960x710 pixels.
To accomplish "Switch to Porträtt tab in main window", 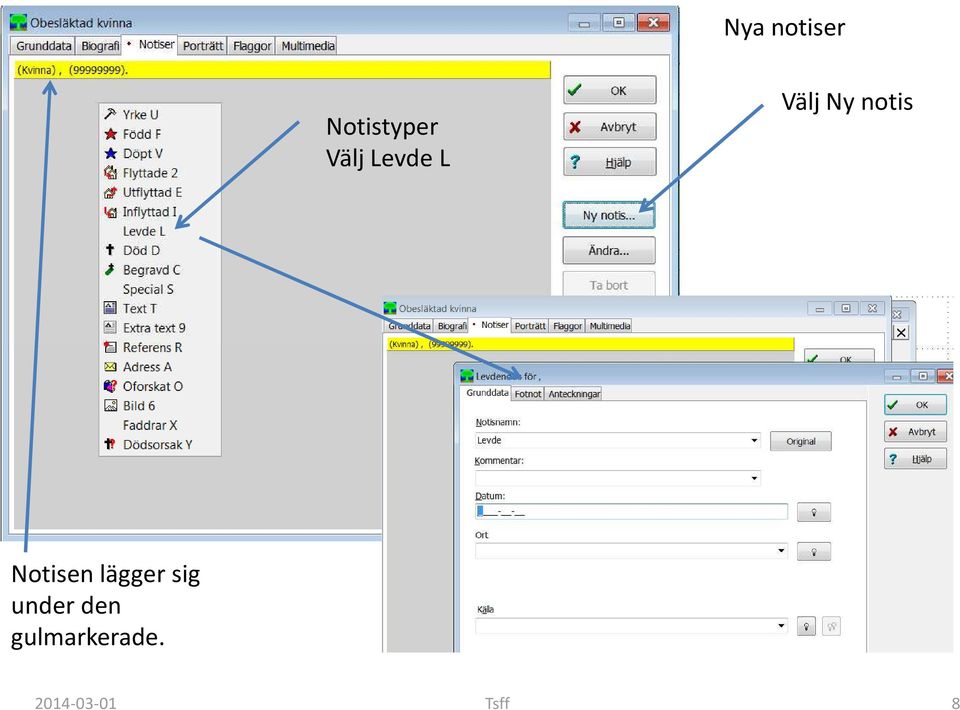I will pyautogui.click(x=203, y=46).
